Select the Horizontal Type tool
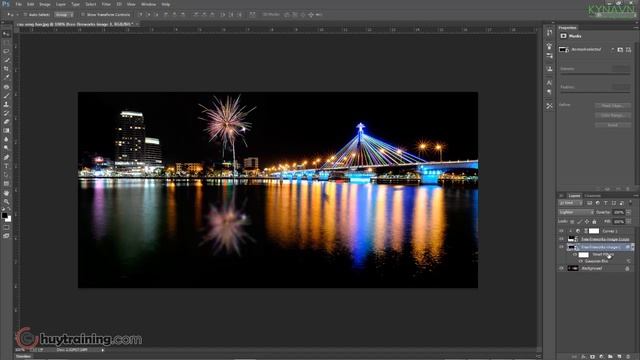This screenshot has height=360, width=640. point(6,166)
